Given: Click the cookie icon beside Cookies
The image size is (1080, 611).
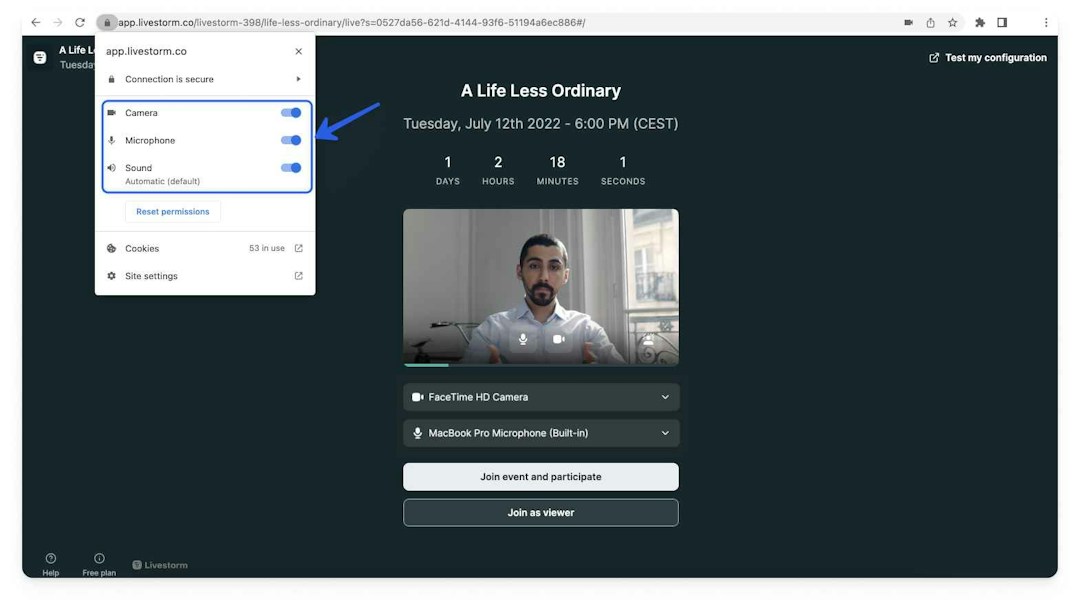Looking at the screenshot, I should (x=112, y=248).
